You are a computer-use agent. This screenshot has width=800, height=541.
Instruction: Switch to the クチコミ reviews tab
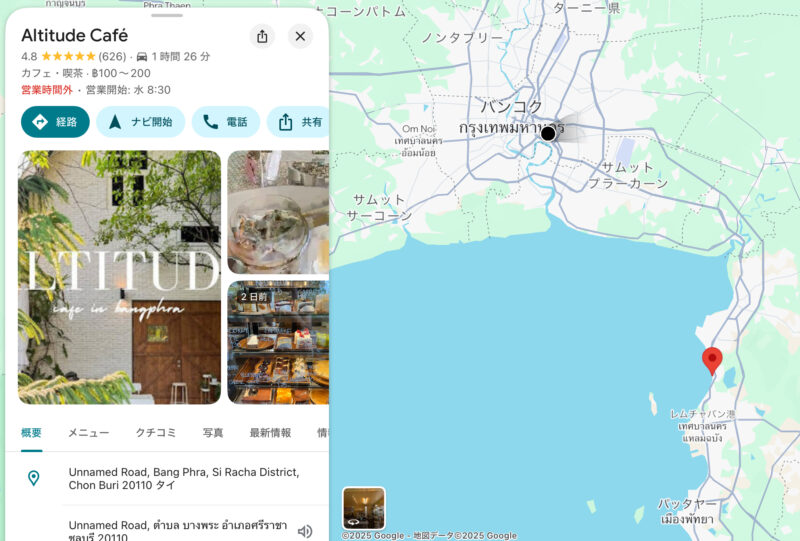pyautogui.click(x=156, y=433)
